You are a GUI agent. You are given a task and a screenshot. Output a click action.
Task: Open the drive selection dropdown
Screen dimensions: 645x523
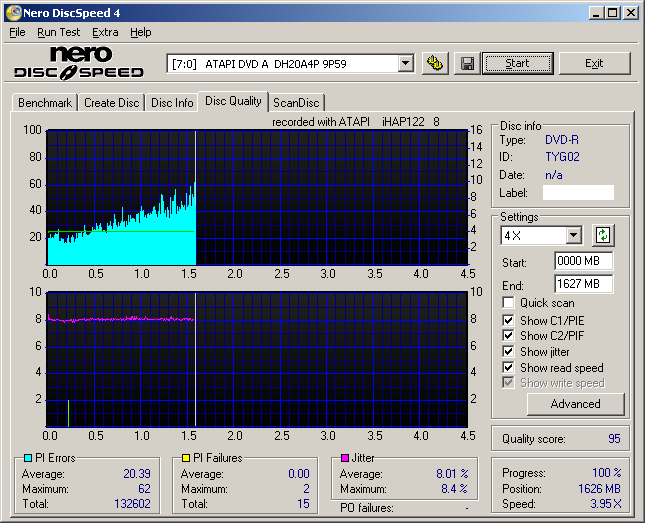[x=406, y=64]
